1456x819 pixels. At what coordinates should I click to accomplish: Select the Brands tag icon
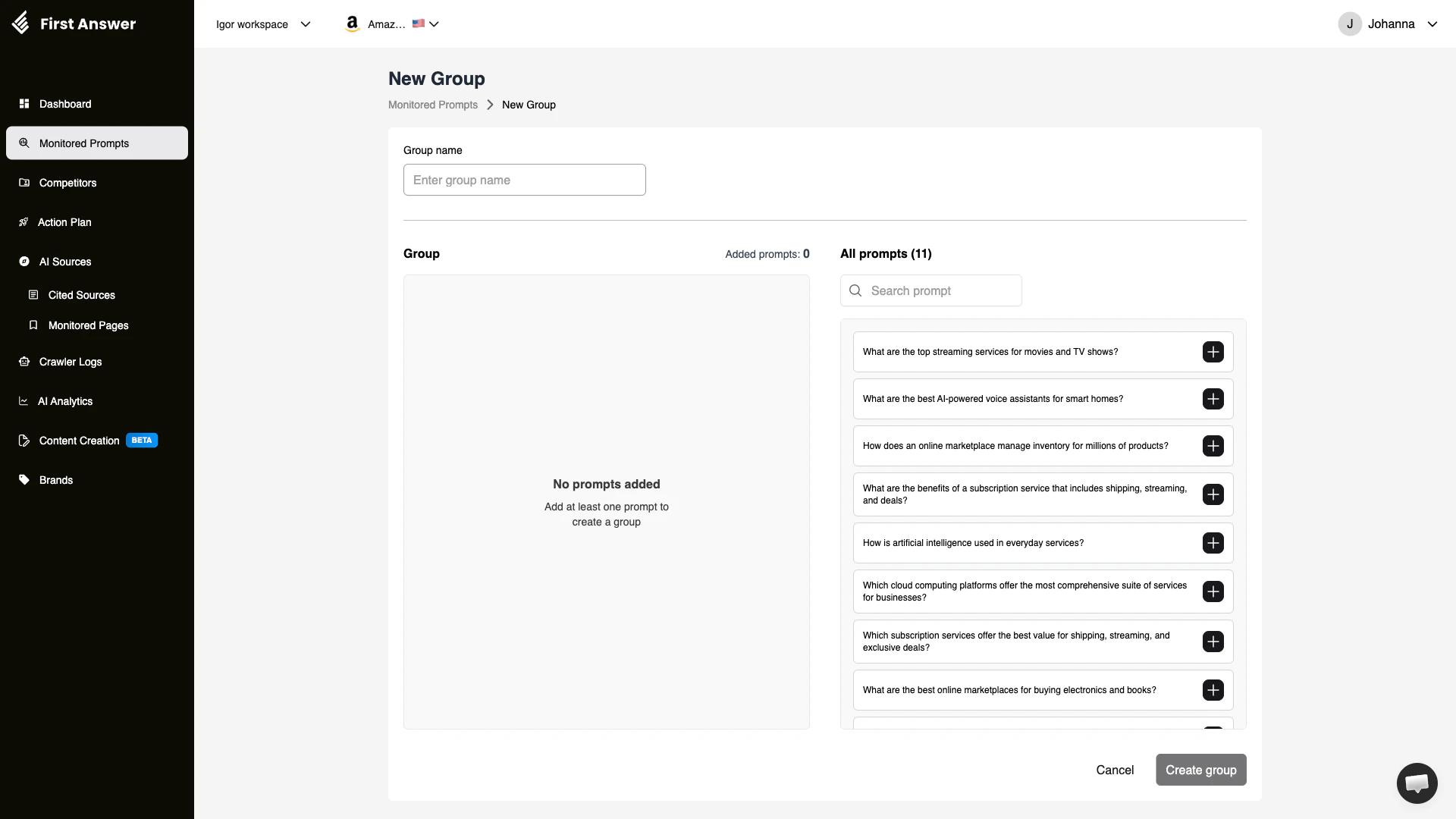pyautogui.click(x=23, y=479)
